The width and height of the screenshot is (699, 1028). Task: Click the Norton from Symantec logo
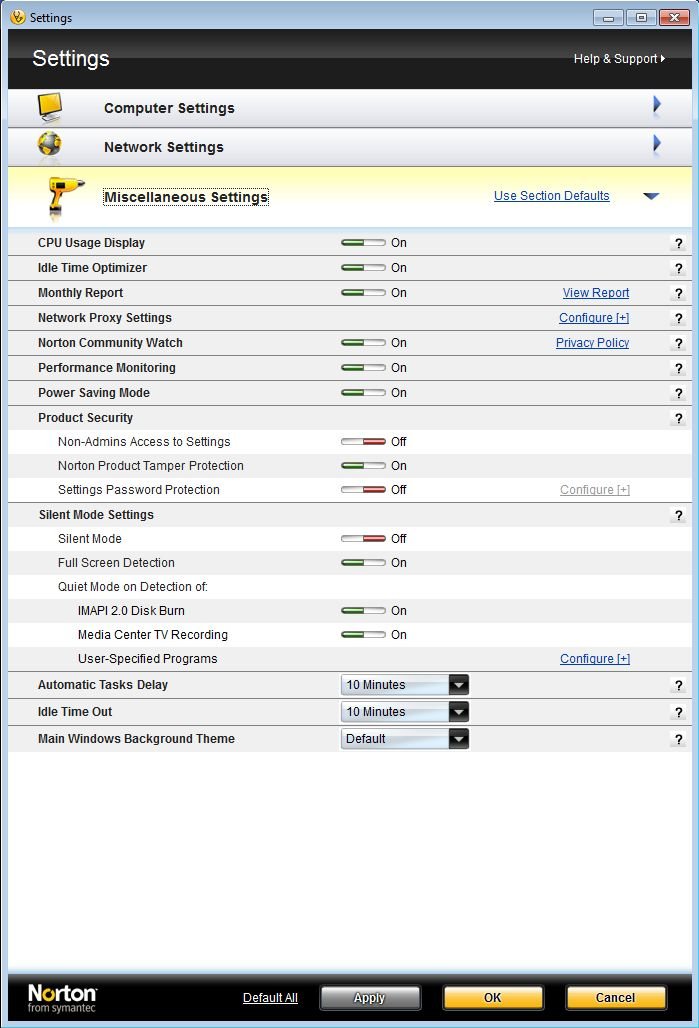62,998
